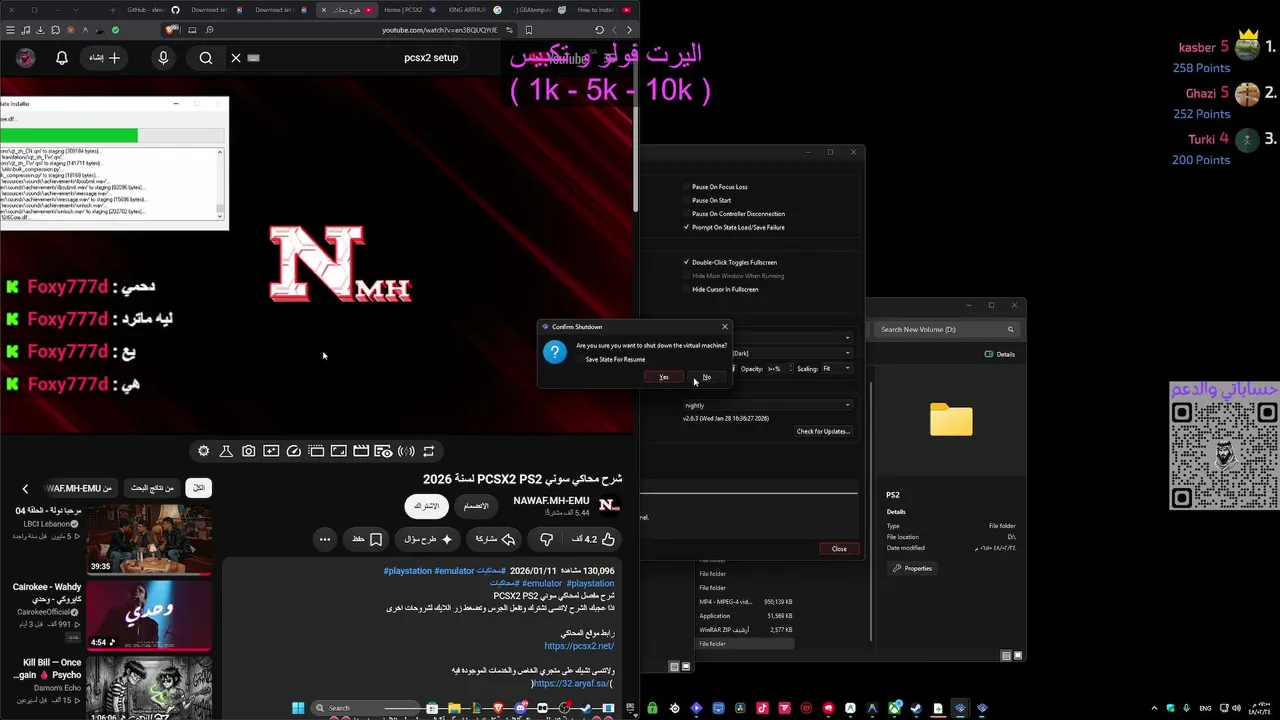Save the video with حفظ bookmark button
Screen dimensions: 1280x720
point(367,539)
